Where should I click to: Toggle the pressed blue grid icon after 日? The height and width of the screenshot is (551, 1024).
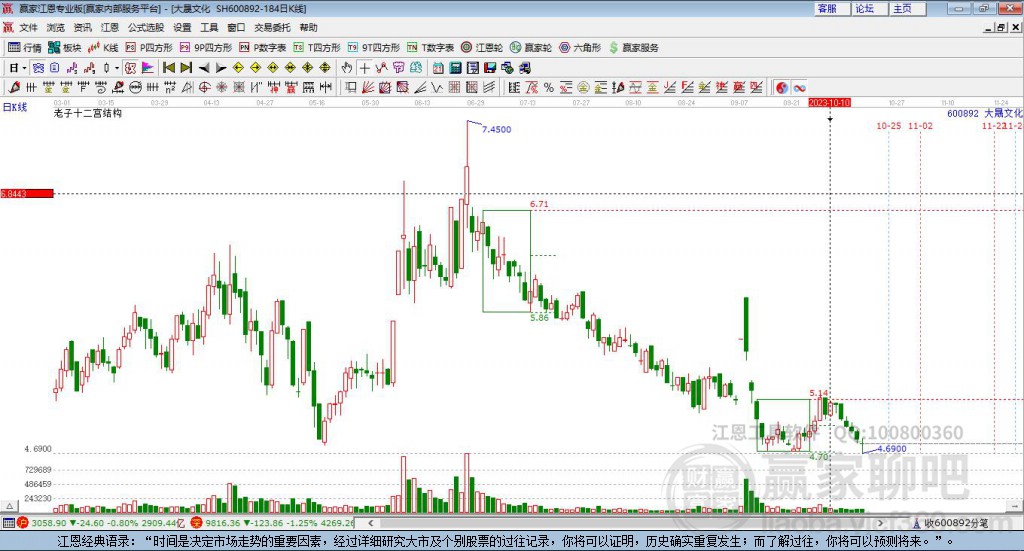39,68
